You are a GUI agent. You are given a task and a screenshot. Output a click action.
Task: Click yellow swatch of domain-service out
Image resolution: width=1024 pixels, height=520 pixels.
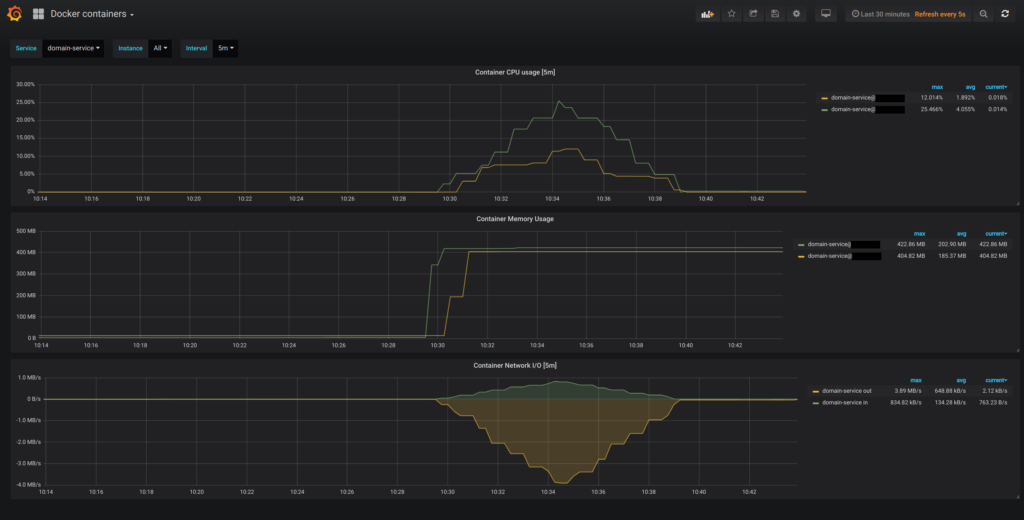pyautogui.click(x=815, y=391)
